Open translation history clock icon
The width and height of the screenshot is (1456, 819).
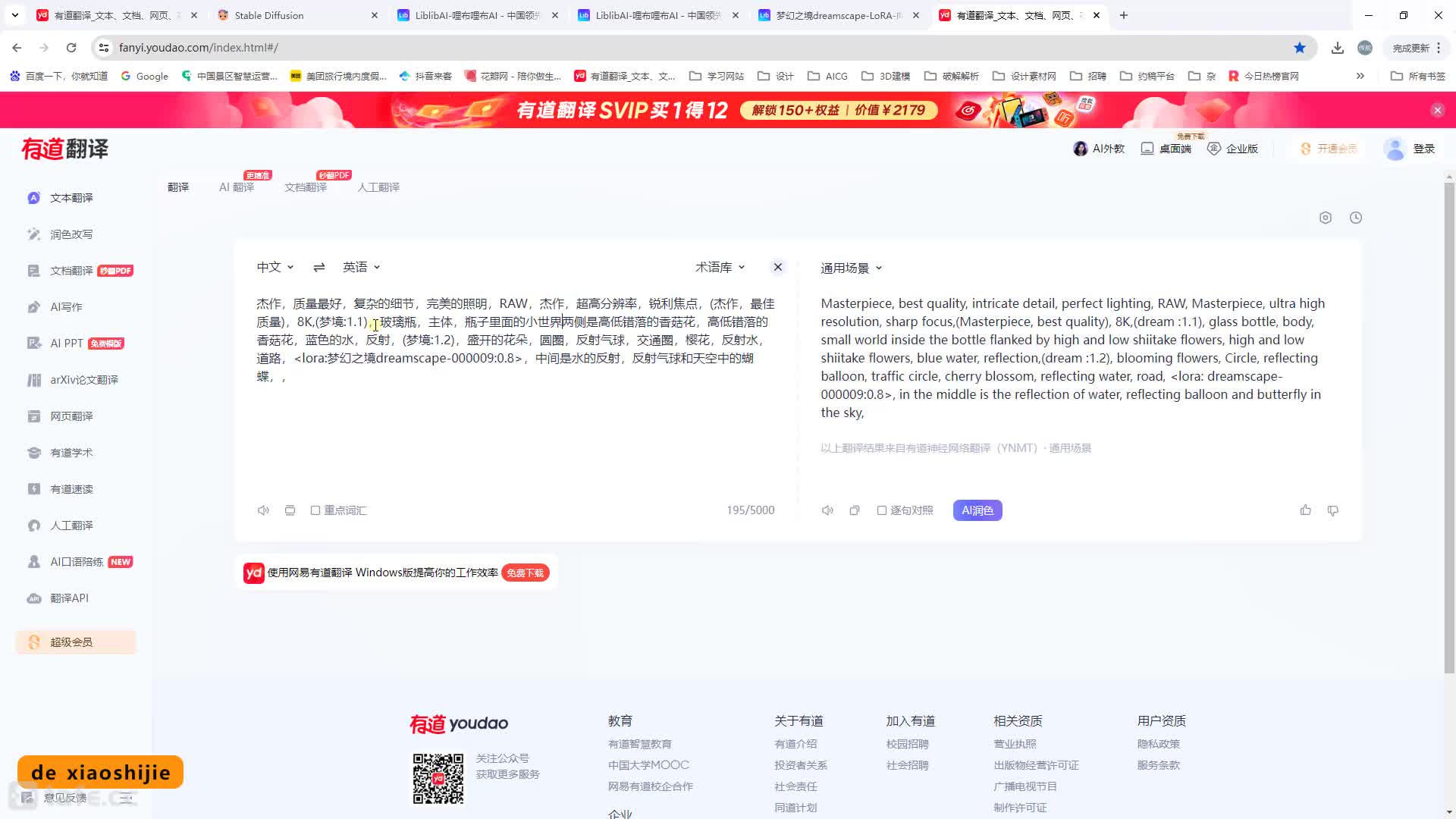point(1356,218)
